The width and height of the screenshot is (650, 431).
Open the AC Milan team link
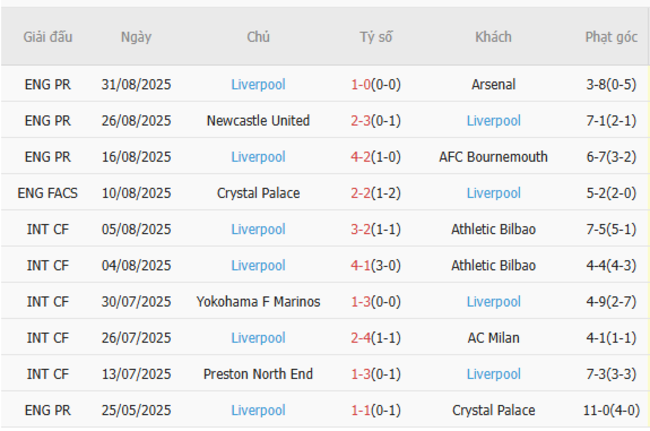point(493,338)
